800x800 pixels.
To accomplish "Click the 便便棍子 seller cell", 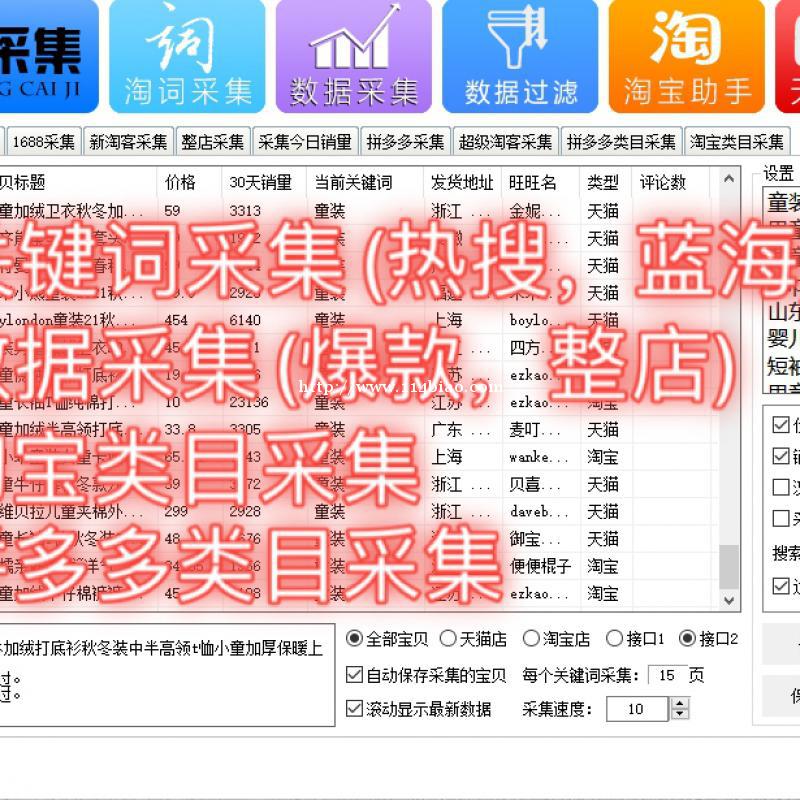I will point(540,566).
